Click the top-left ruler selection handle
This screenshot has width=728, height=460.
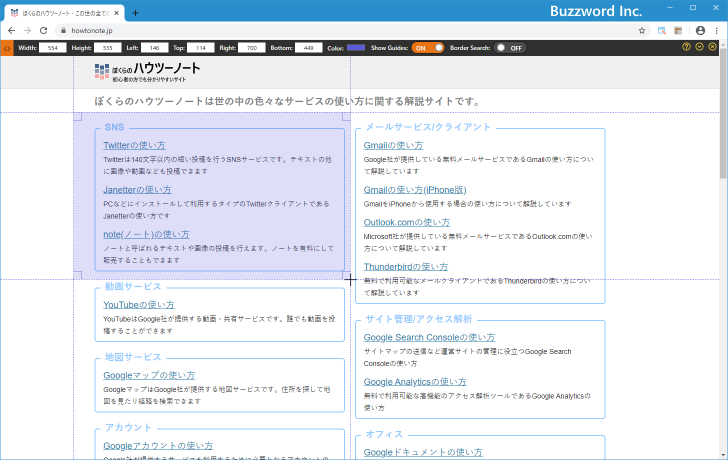78,117
